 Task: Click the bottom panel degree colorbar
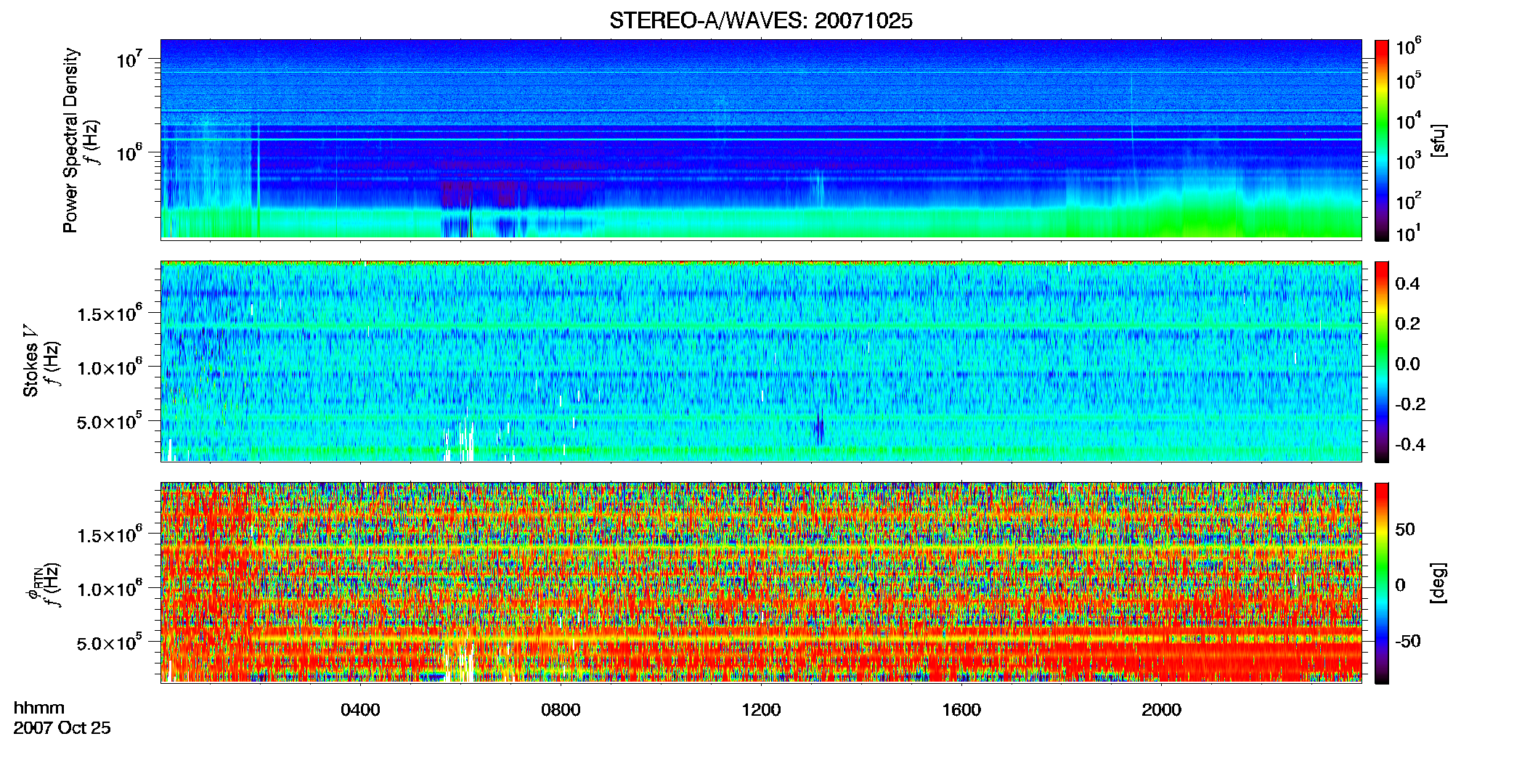tap(1382, 583)
